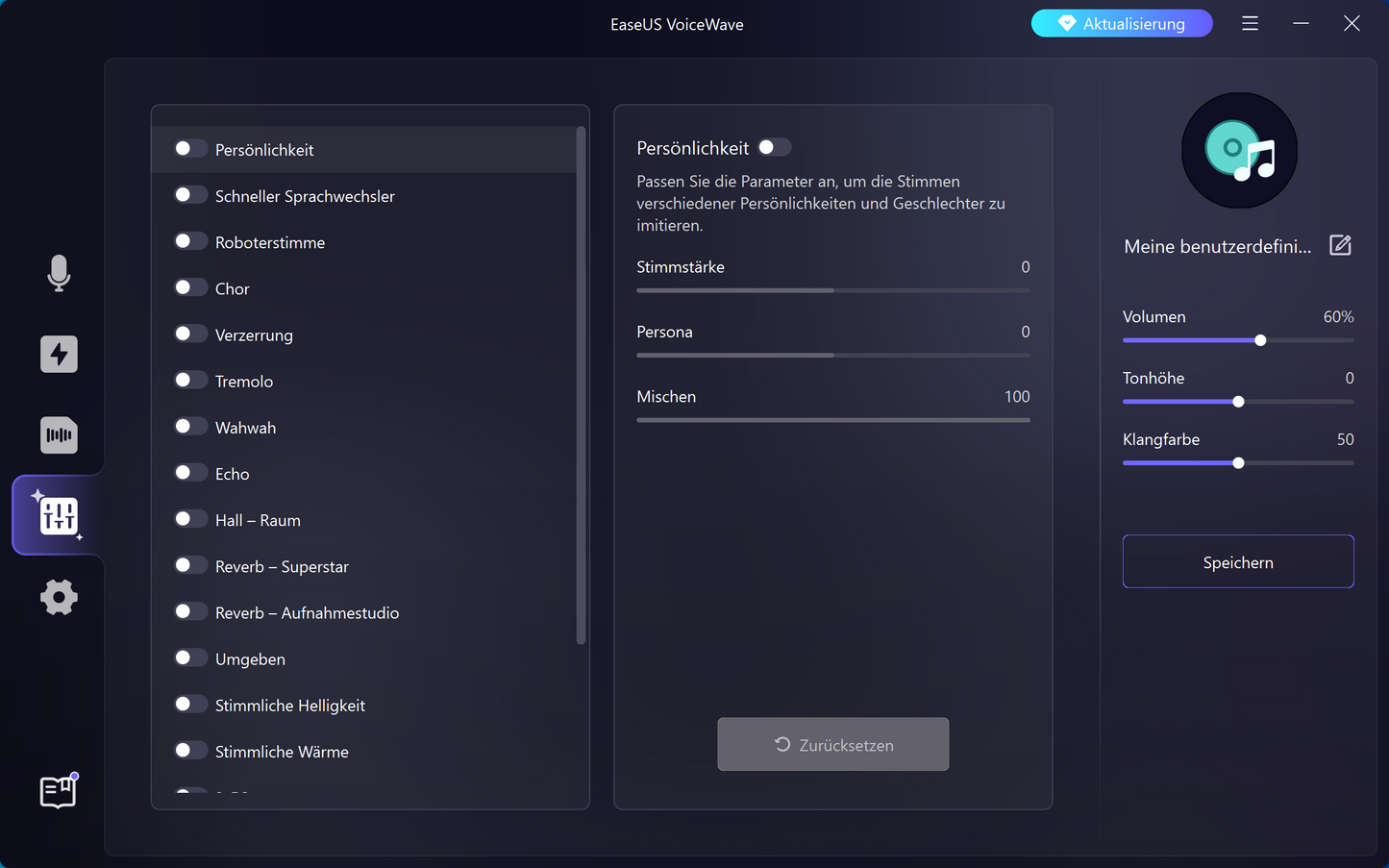The width and height of the screenshot is (1389, 868).
Task: Edit the custom voice name pencil icon
Action: [1340, 245]
